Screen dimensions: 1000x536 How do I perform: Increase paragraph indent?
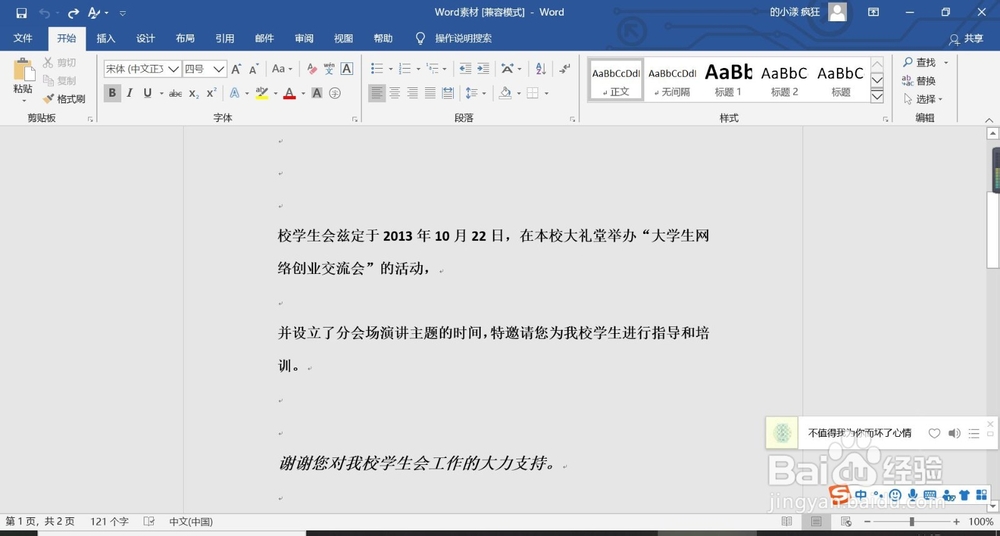coord(483,69)
